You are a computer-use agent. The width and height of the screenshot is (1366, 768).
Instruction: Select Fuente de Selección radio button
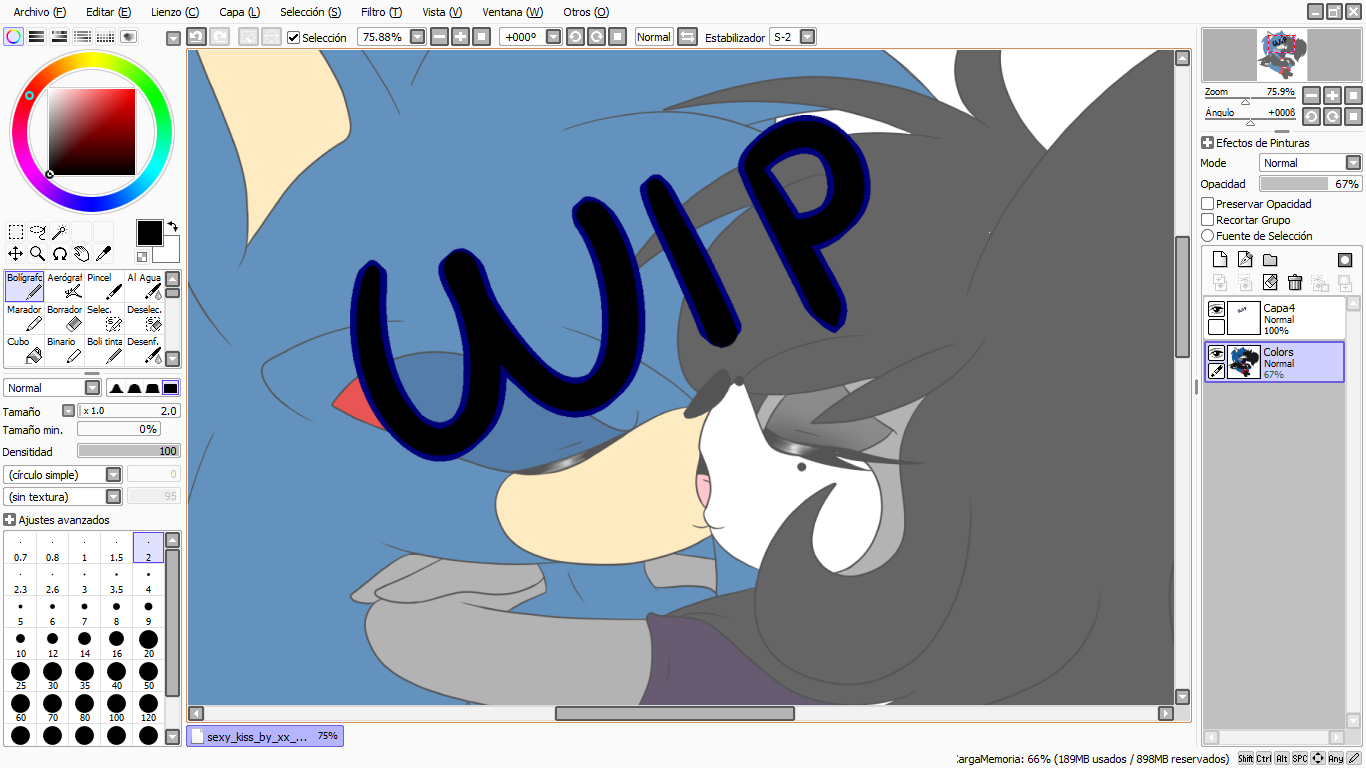click(x=1207, y=236)
